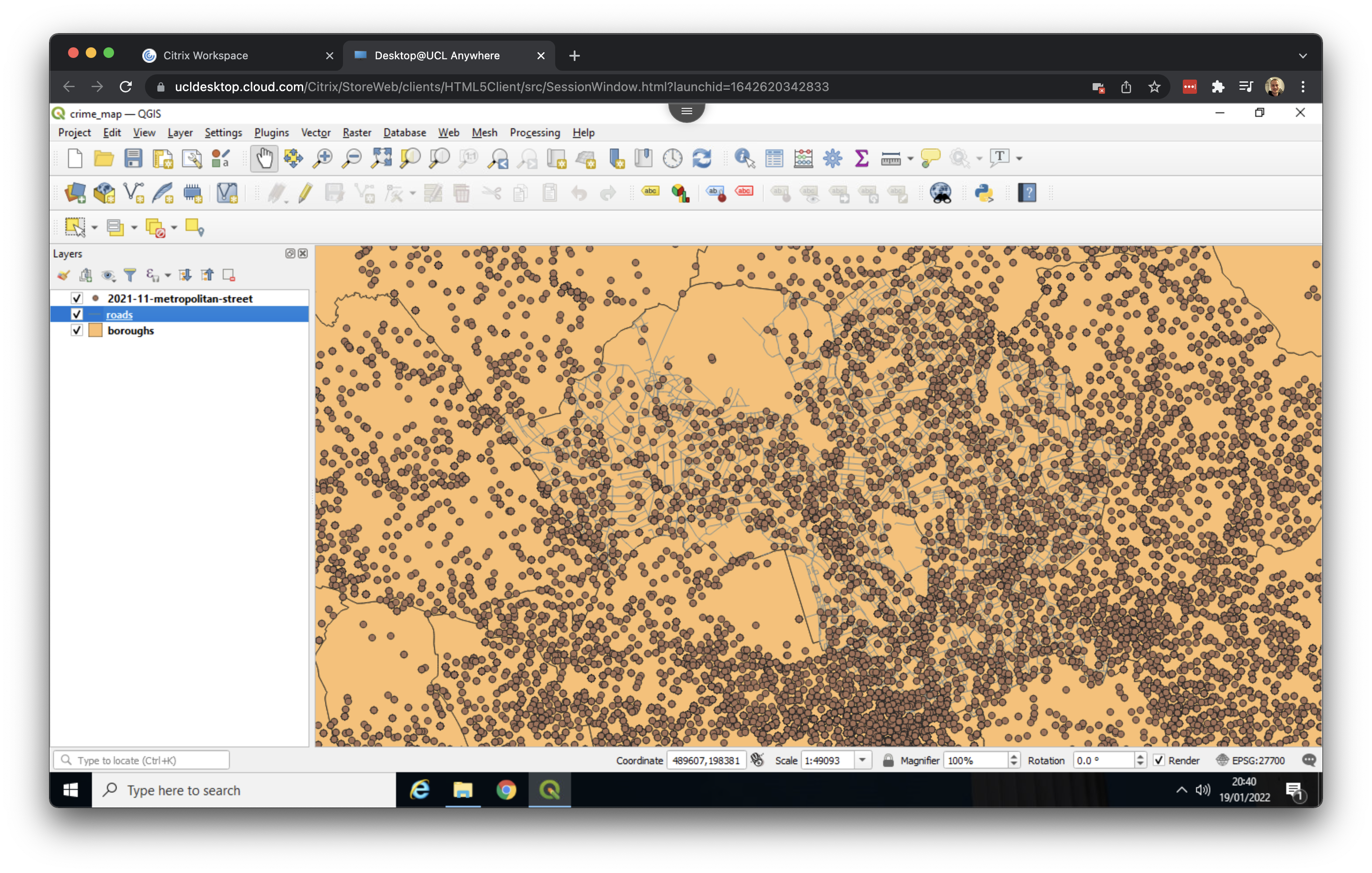
Task: Select the Pan Map hand tool
Action: (264, 158)
